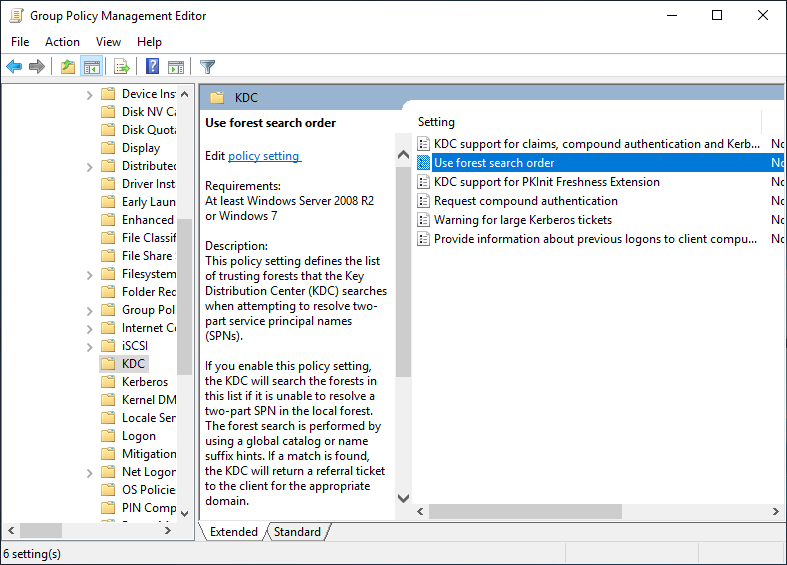787x565 pixels.
Task: Switch to the Standard tab
Action: point(297,532)
